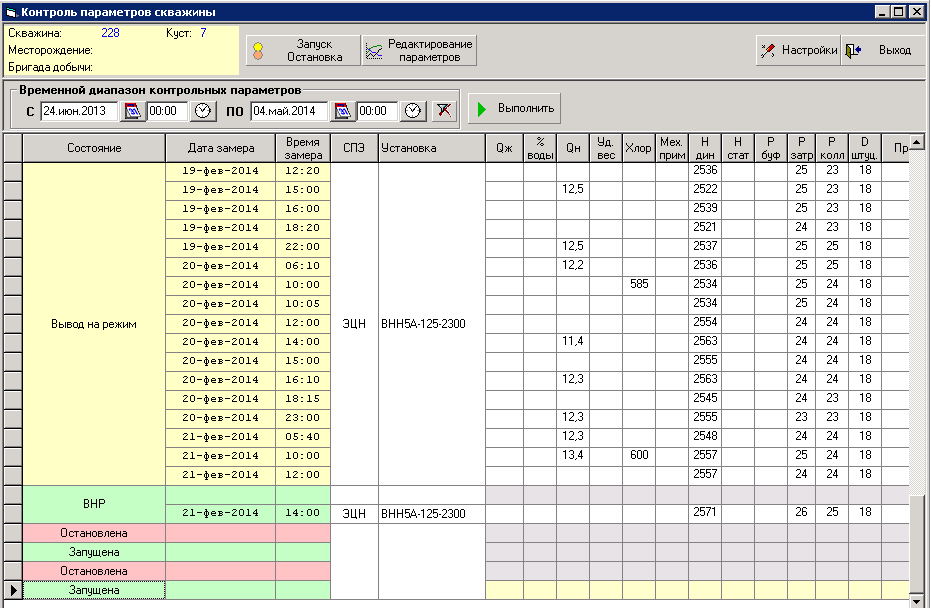This screenshot has width=932, height=610.
Task: Click the Время замера column header
Action: click(303, 148)
